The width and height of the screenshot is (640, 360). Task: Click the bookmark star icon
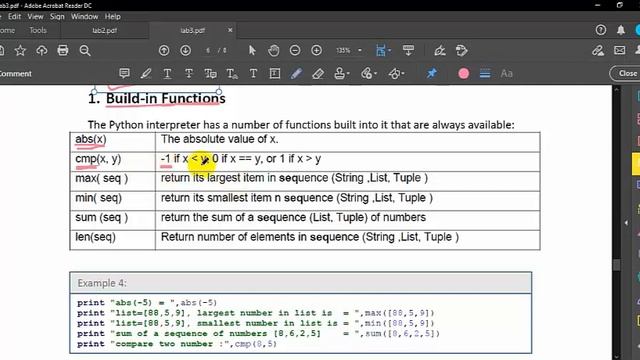pyautogui.click(x=20, y=51)
